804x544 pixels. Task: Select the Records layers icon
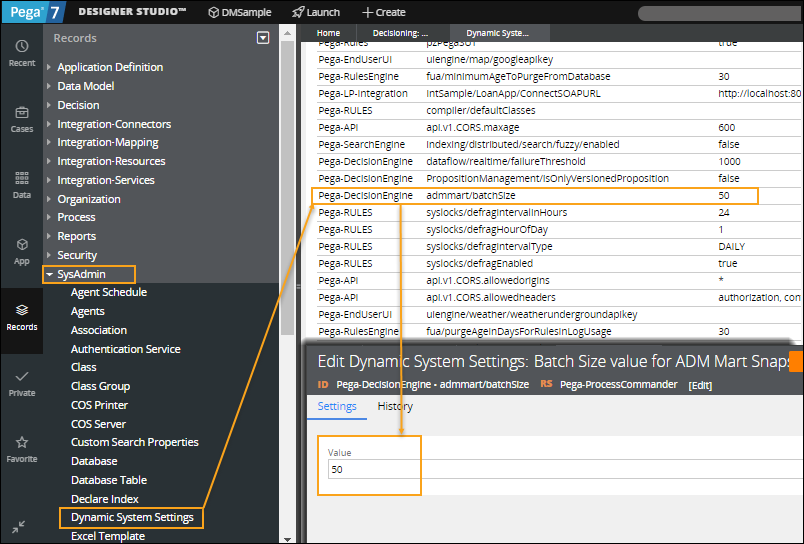click(22, 310)
